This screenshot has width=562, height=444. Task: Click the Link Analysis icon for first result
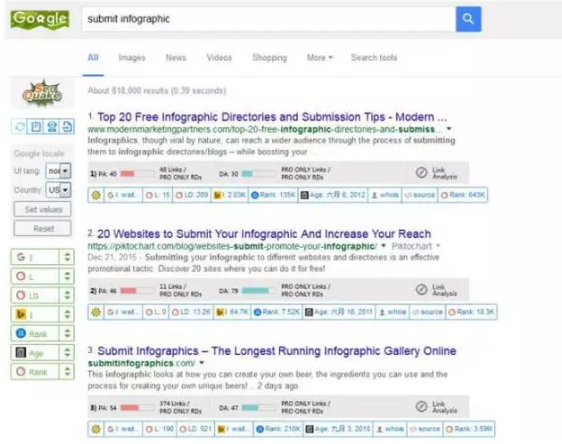[422, 173]
